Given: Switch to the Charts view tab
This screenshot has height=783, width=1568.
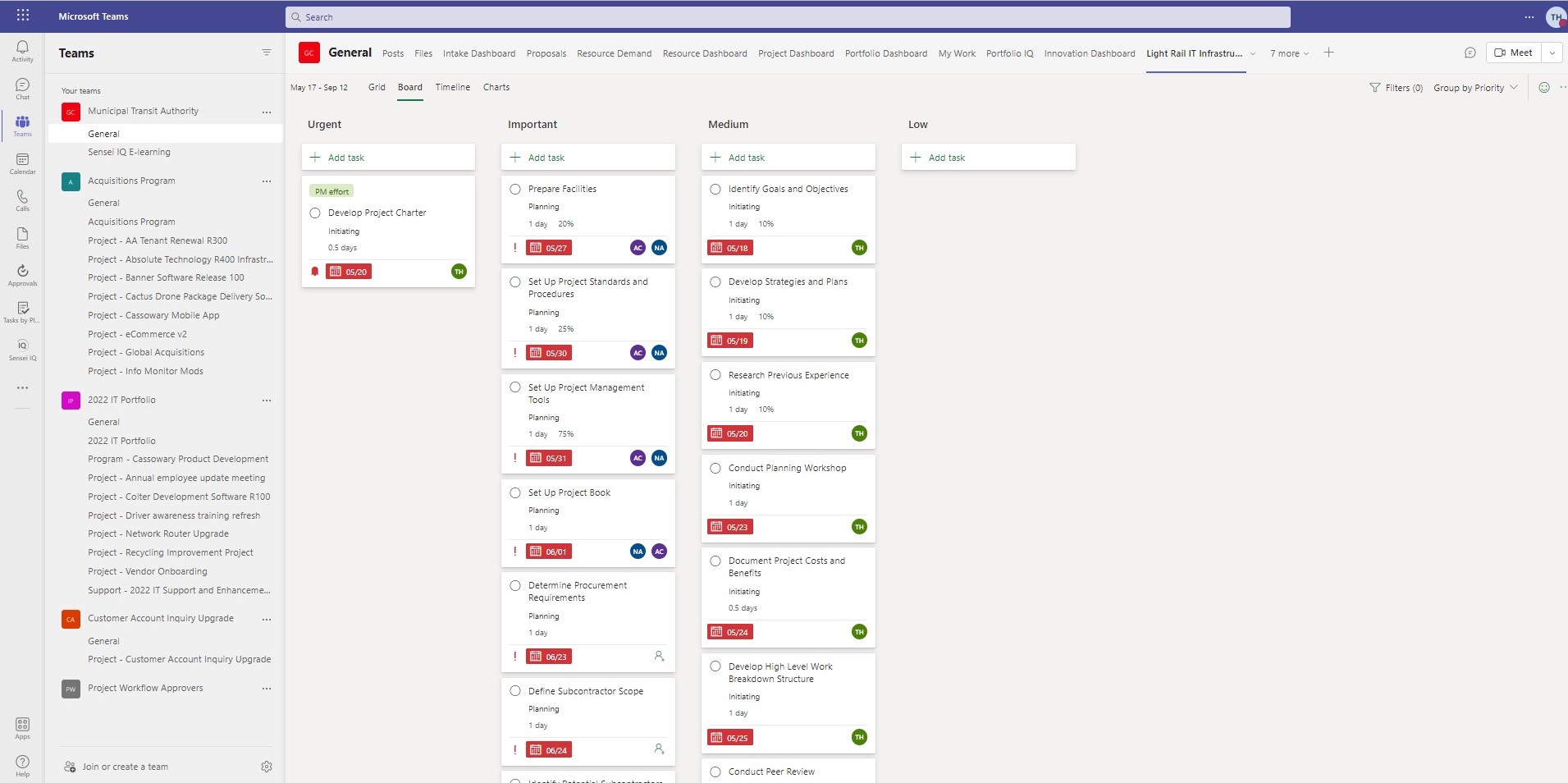Looking at the screenshot, I should [496, 87].
